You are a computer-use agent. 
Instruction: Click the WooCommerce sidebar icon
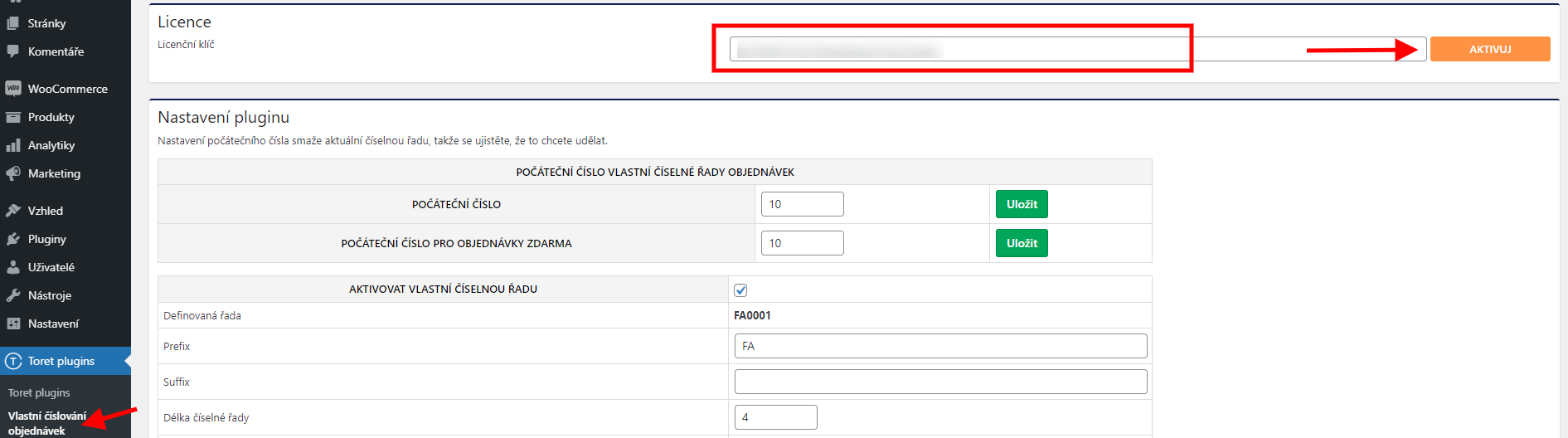point(13,89)
